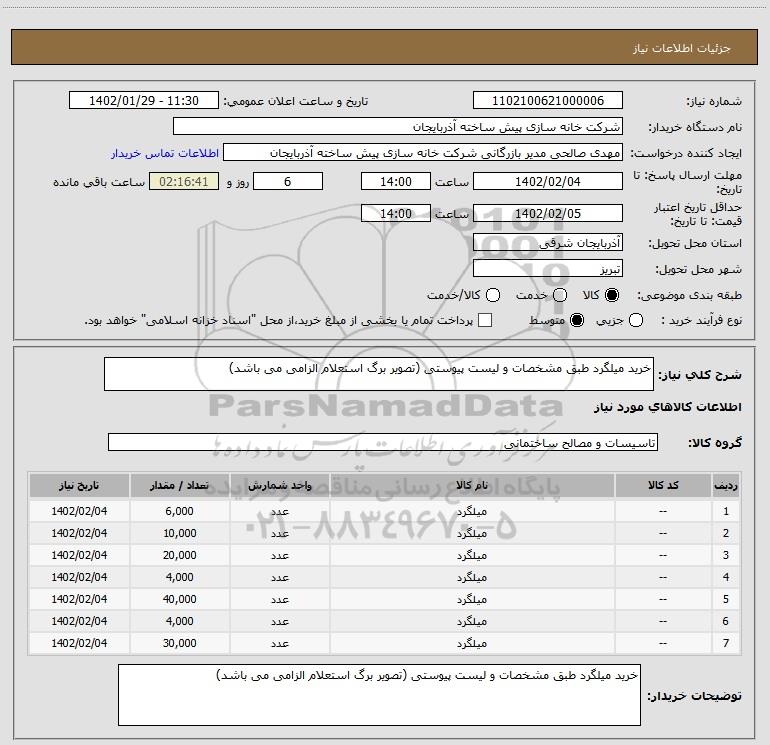Click the کد کالا column header
The height and width of the screenshot is (745, 770).
(663, 485)
